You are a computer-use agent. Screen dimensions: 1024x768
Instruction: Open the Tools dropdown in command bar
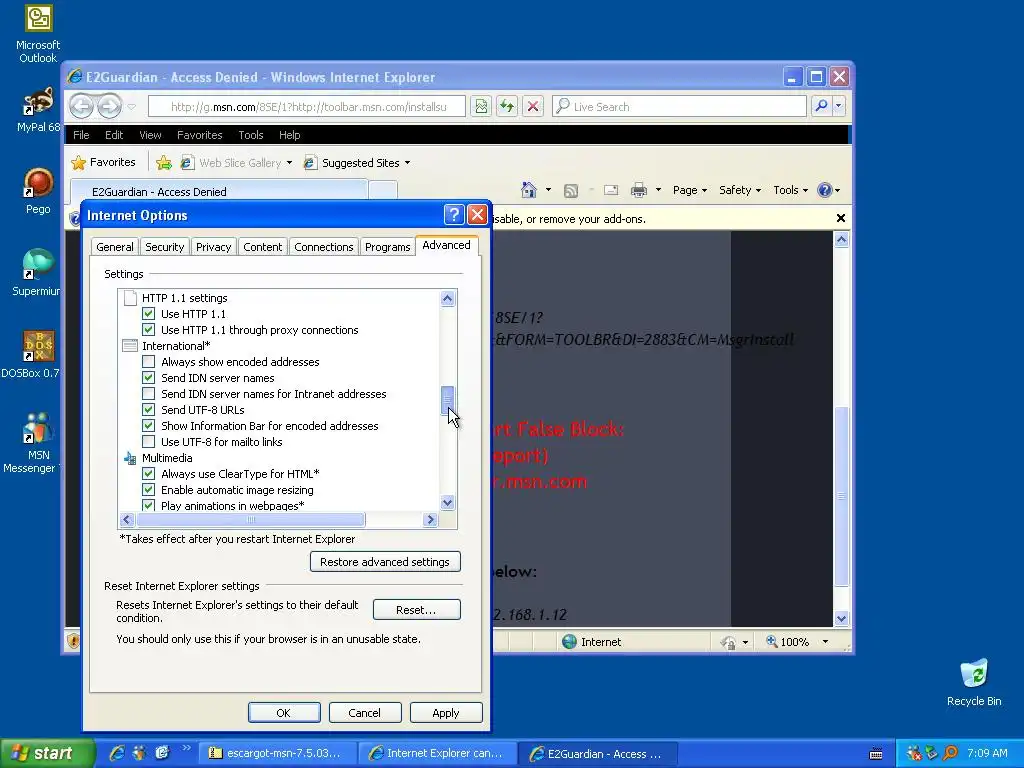tap(790, 190)
